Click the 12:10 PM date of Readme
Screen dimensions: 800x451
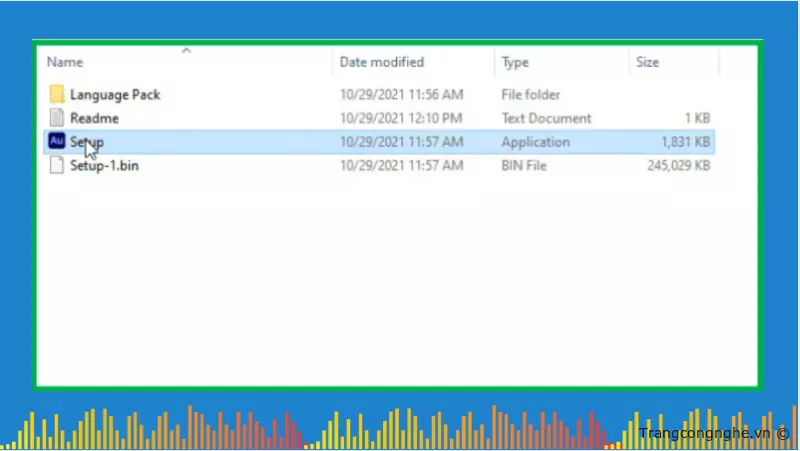(401, 118)
